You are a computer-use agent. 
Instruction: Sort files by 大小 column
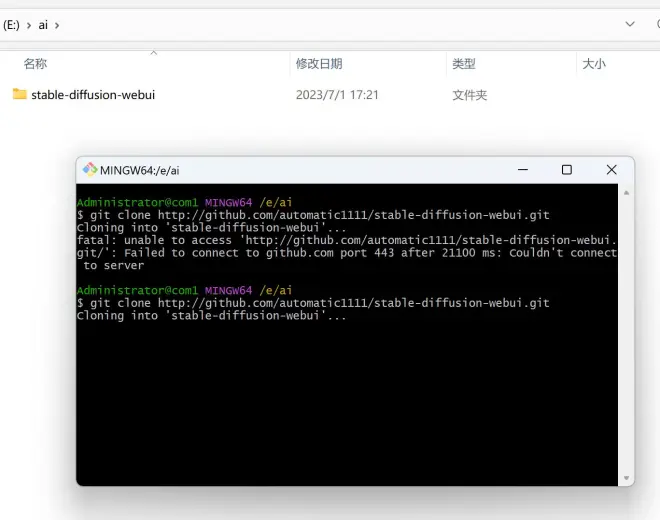coord(594,64)
